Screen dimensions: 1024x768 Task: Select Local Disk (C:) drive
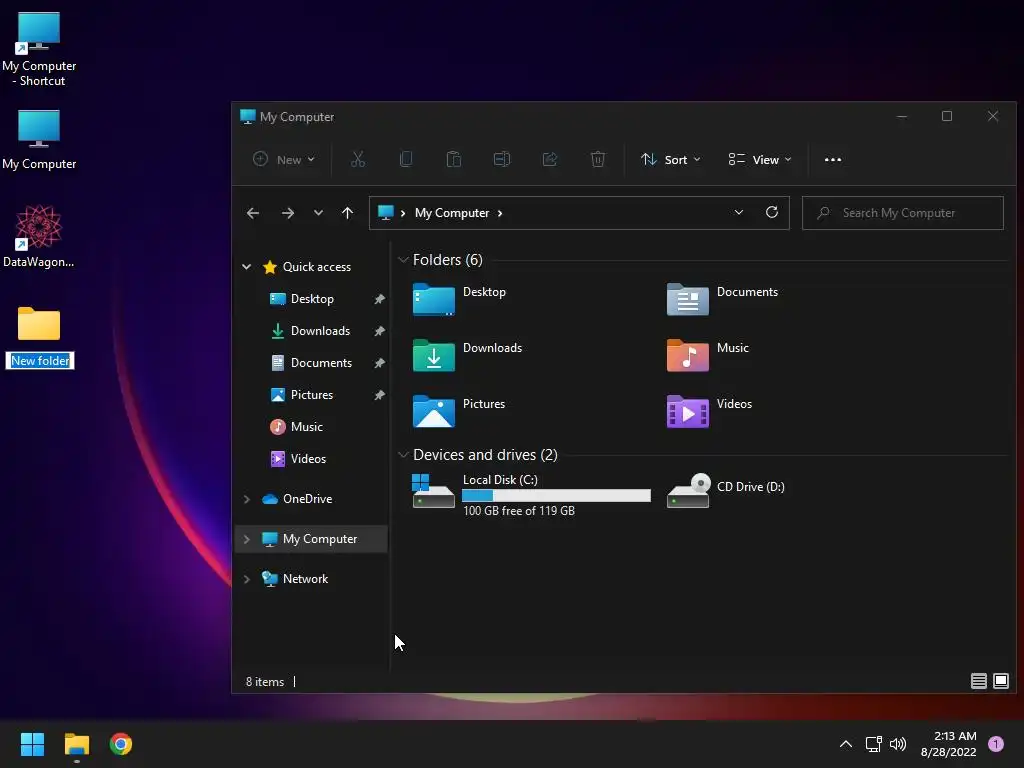pos(531,494)
